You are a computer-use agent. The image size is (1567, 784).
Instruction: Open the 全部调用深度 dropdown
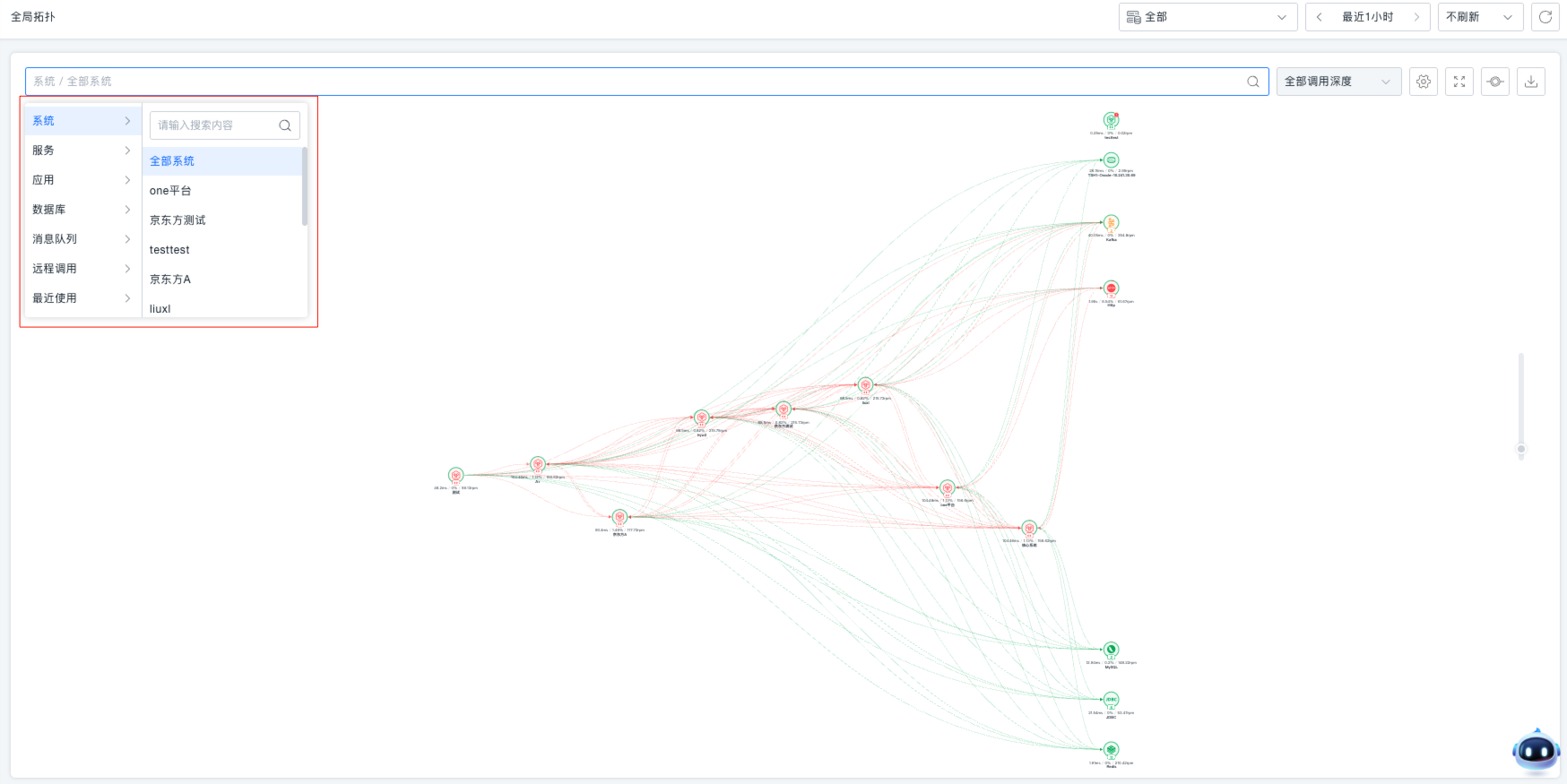1338,82
